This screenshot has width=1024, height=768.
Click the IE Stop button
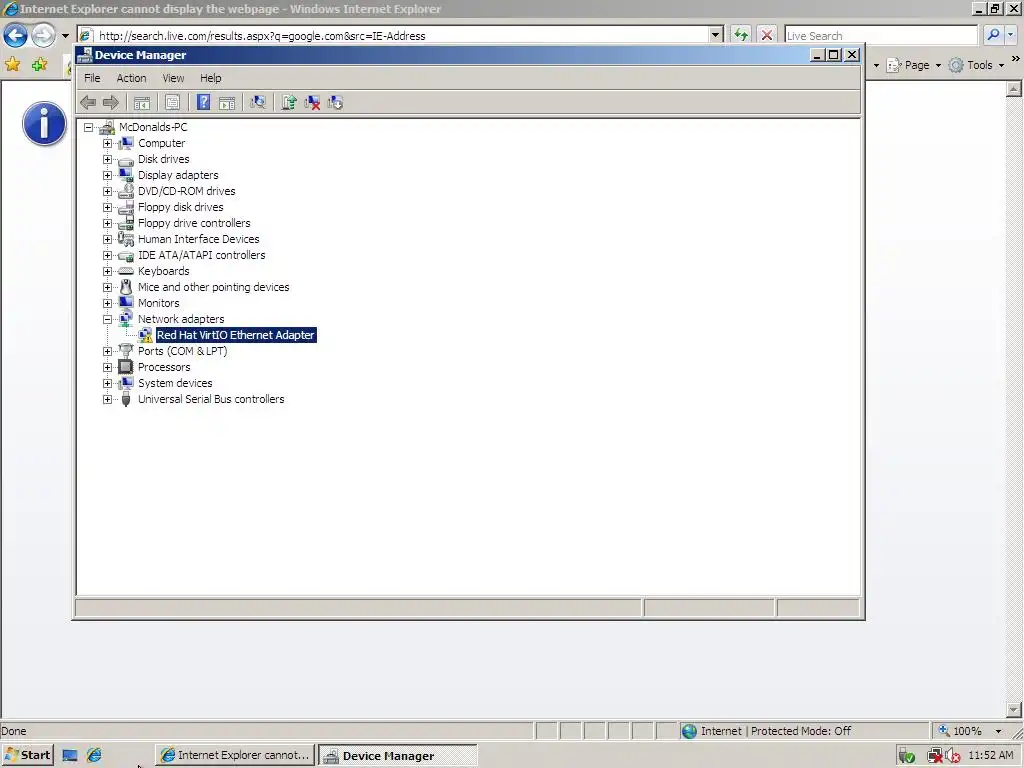[767, 35]
